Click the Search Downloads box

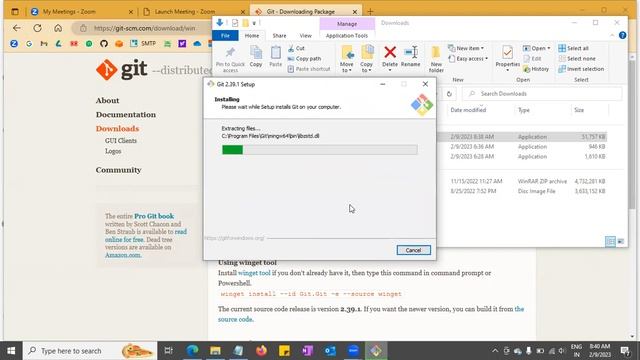point(542,94)
